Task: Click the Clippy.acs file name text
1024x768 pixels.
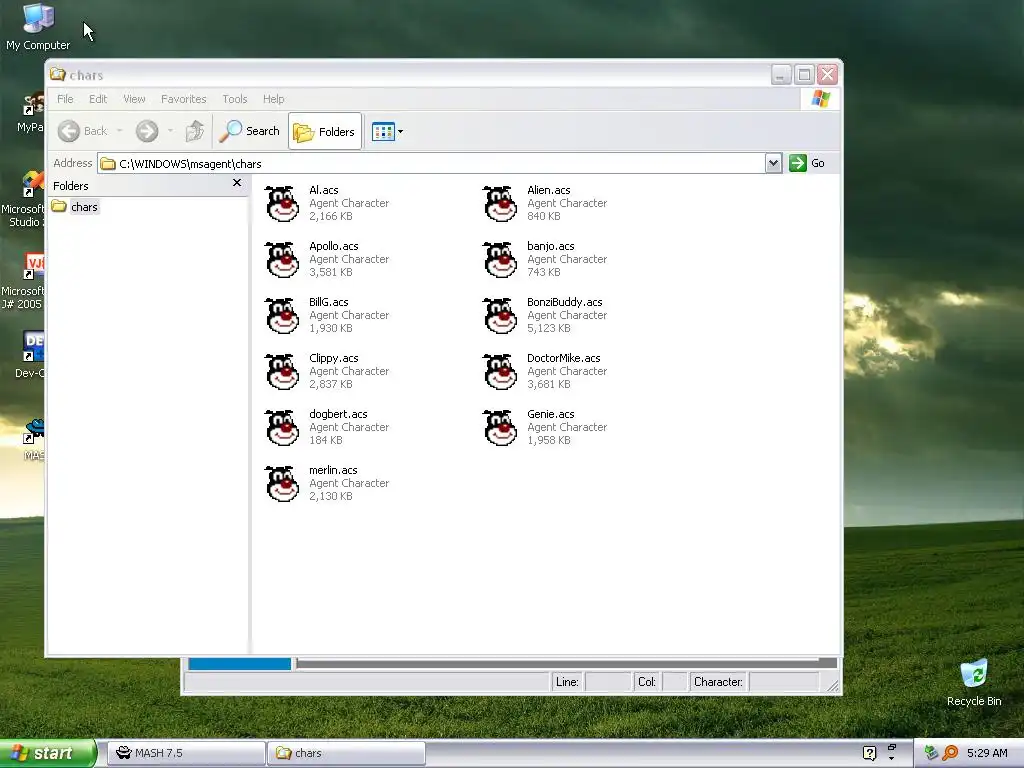Action: point(334,359)
